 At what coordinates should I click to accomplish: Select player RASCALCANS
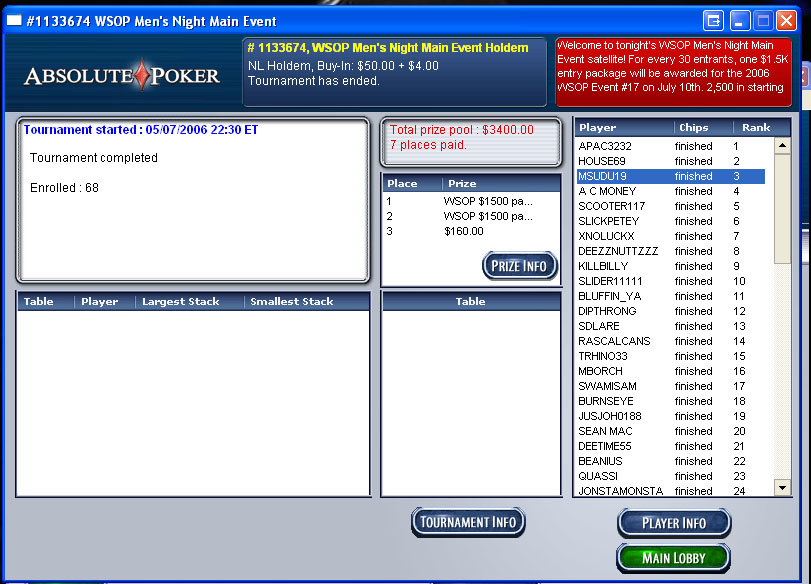[671, 341]
